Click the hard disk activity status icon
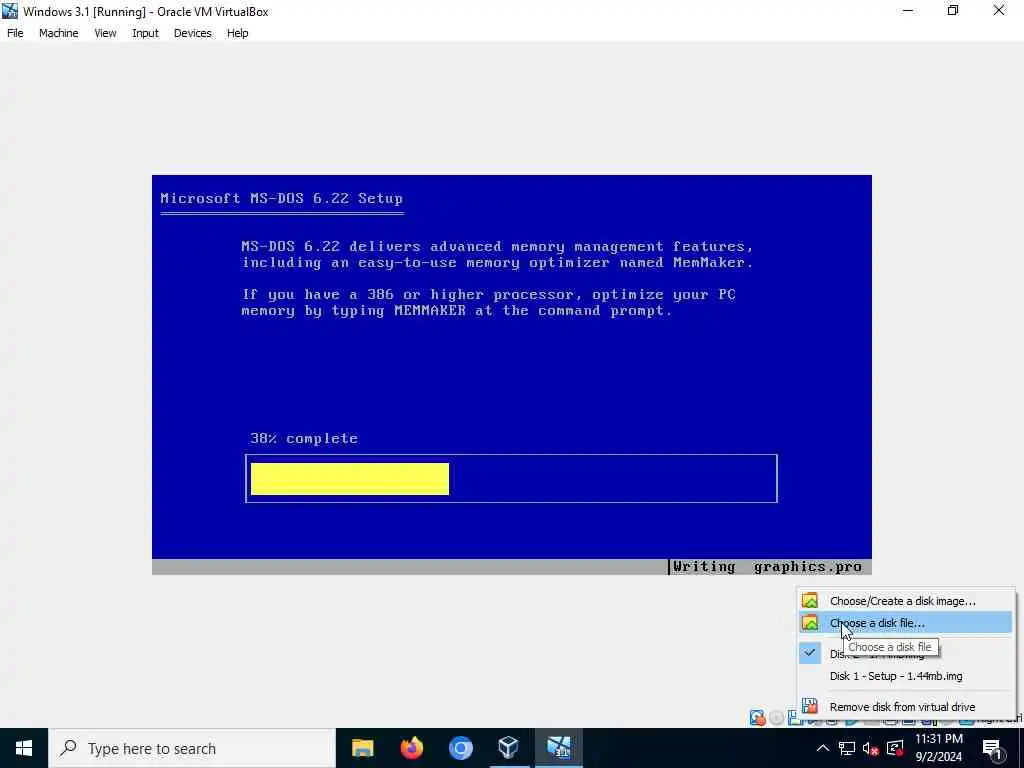1024x768 pixels. point(758,718)
